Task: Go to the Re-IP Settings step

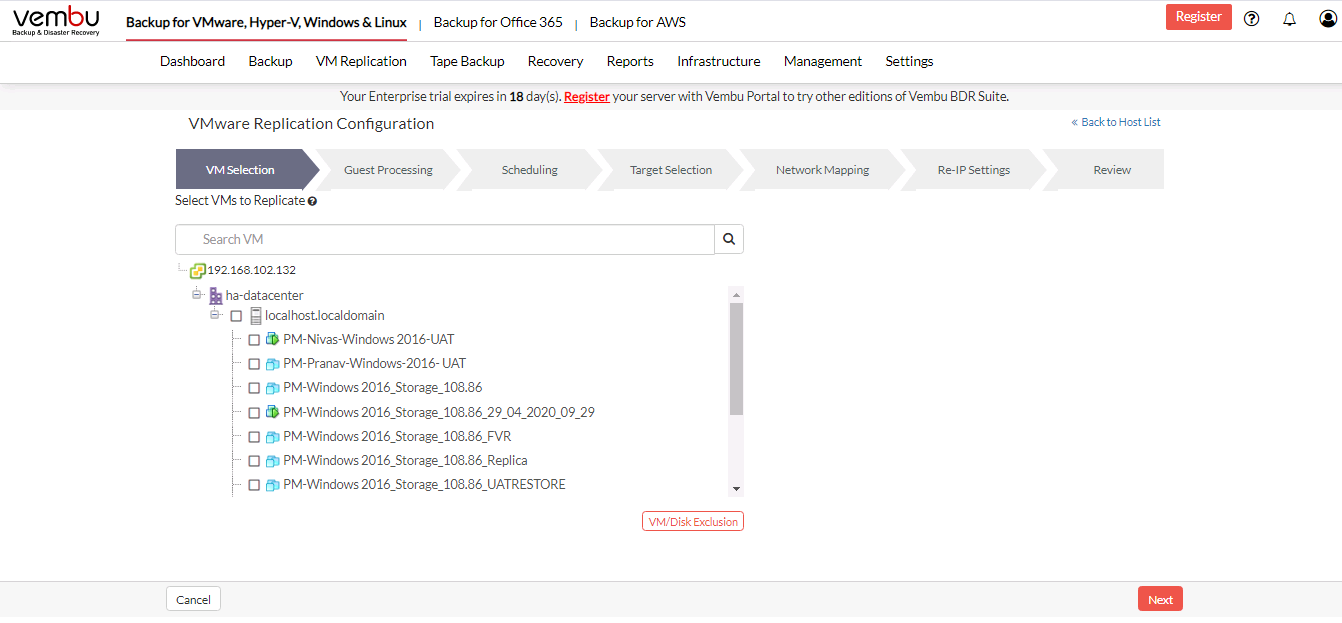Action: point(974,170)
